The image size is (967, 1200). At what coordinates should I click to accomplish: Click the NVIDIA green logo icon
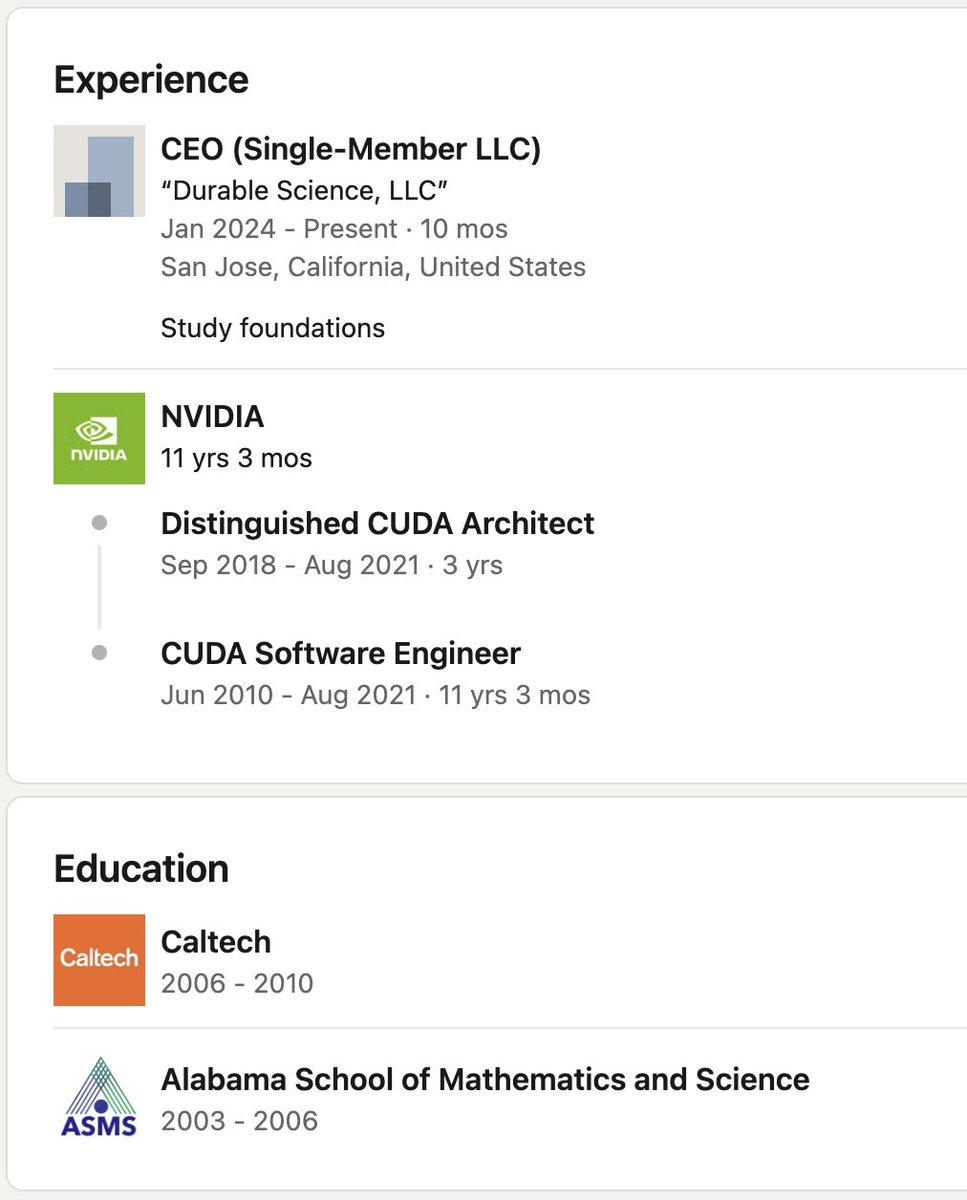click(99, 438)
